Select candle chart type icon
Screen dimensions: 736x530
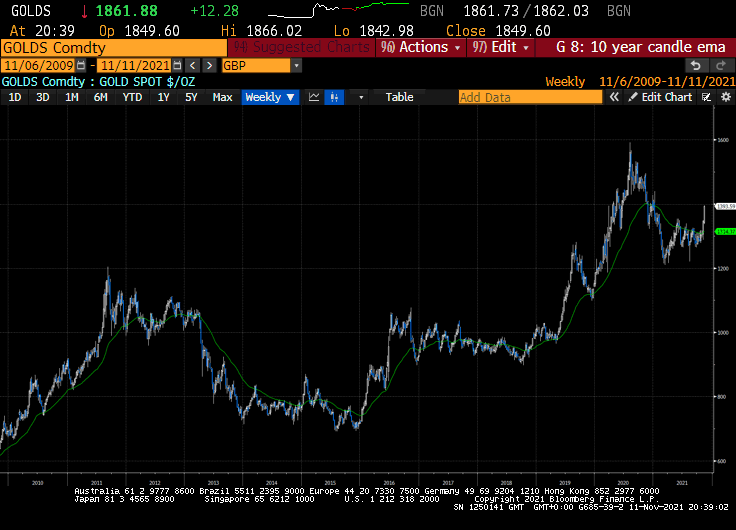click(x=334, y=97)
